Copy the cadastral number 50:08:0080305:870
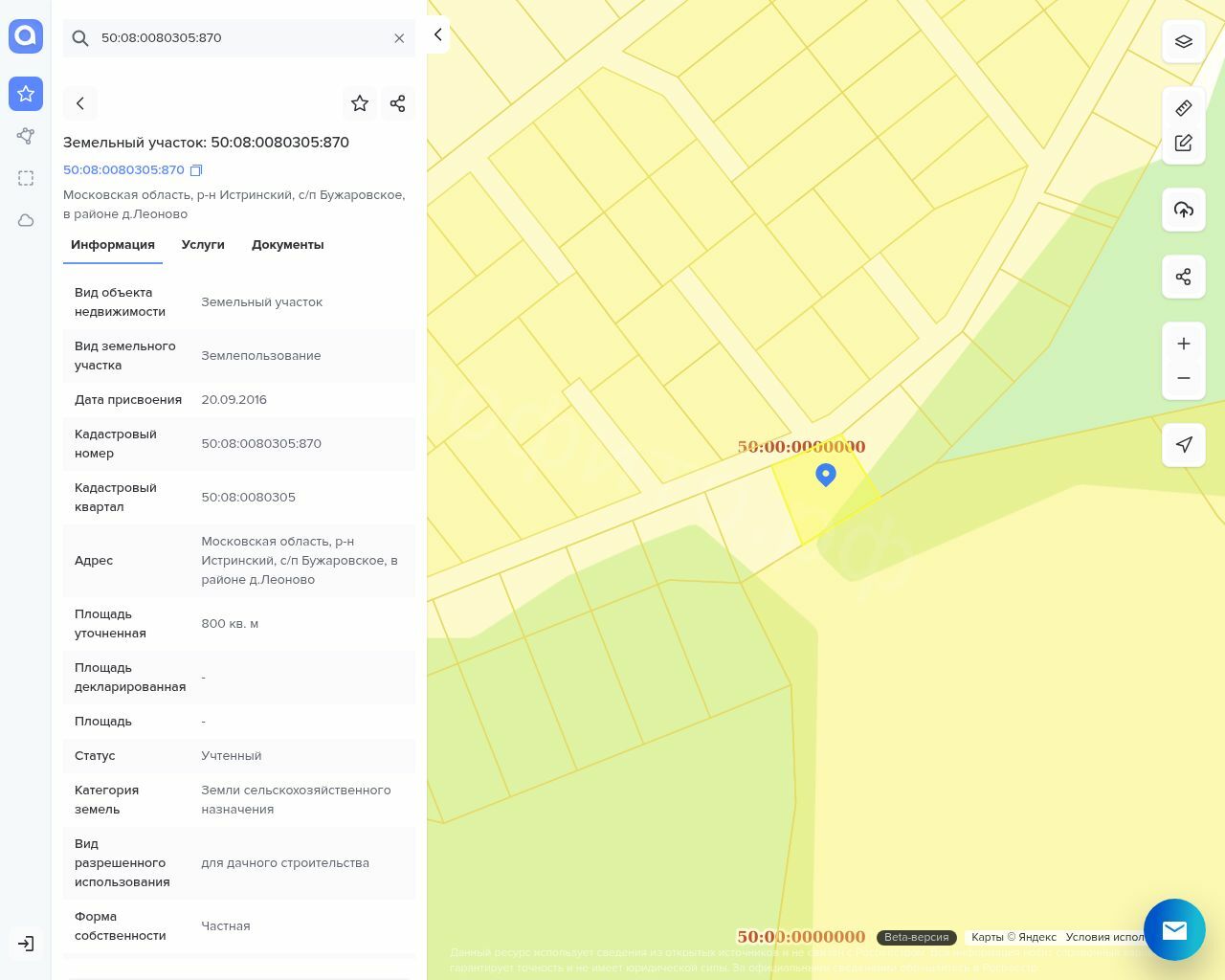This screenshot has height=980, width=1225. click(x=196, y=170)
